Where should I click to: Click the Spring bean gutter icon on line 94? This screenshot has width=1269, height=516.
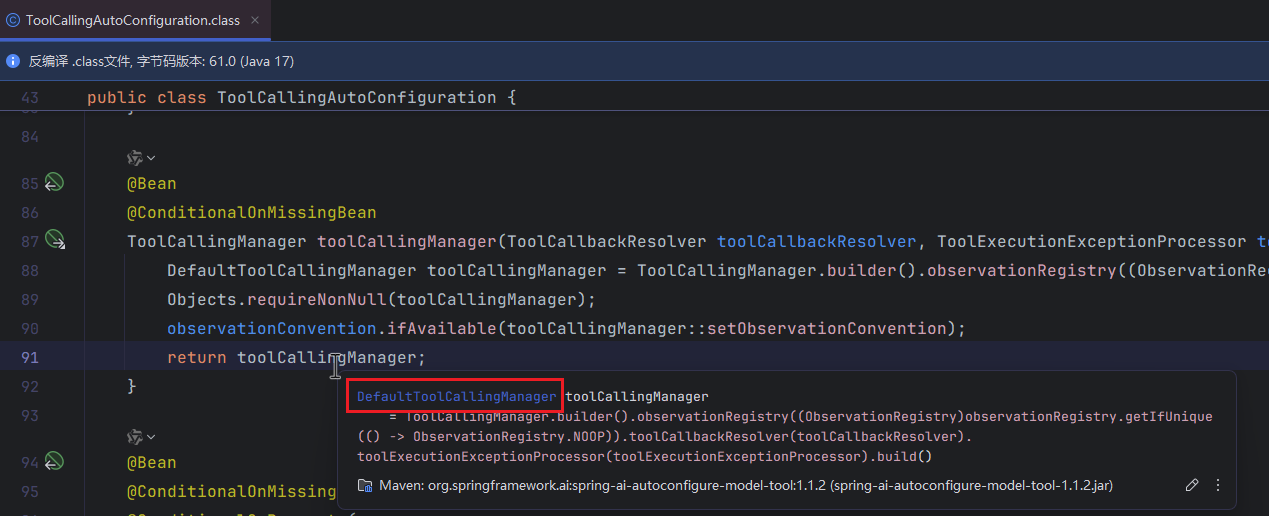(54, 461)
